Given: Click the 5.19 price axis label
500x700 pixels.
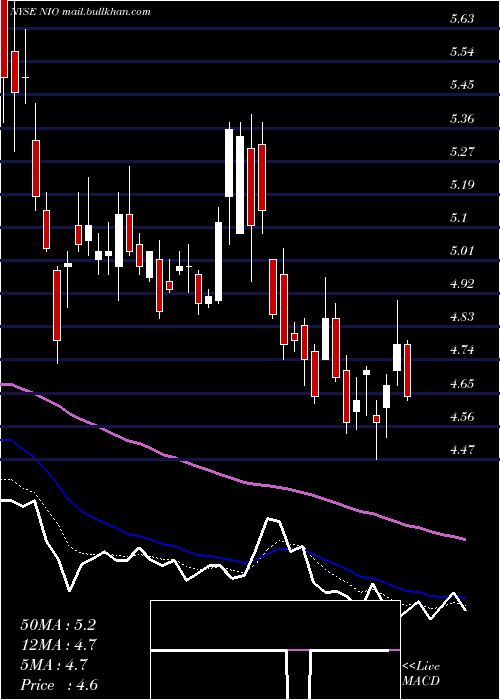Looking at the screenshot, I should click(462, 184).
